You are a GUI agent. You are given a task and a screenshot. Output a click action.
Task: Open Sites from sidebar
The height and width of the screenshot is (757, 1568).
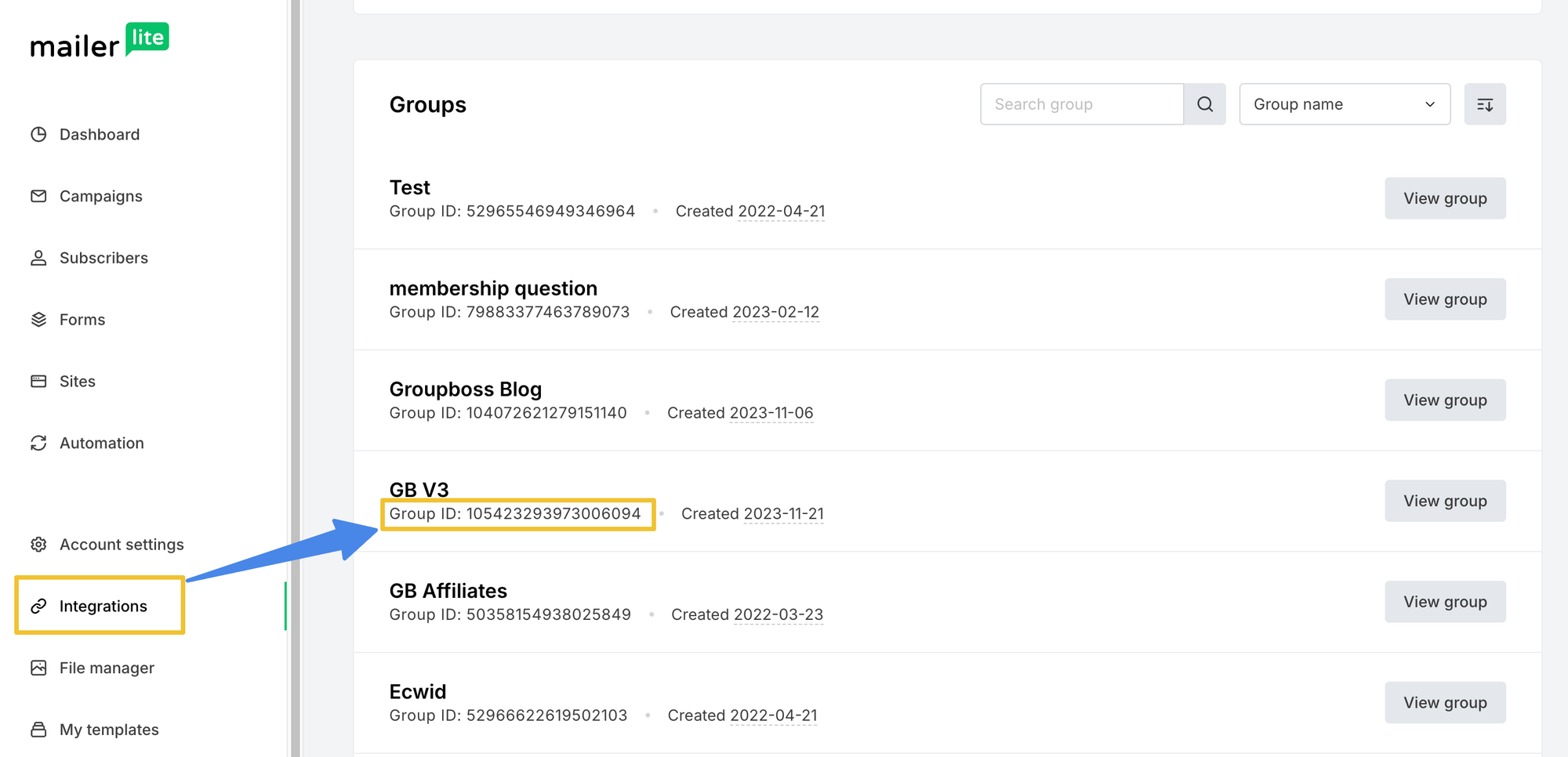click(x=78, y=382)
